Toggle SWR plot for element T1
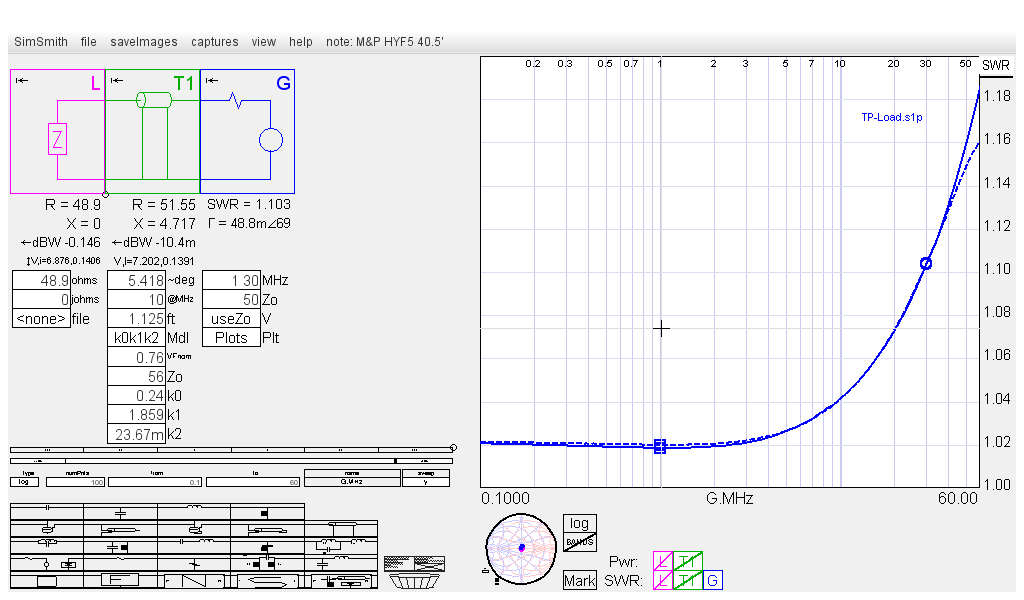This screenshot has height=600, width=1024. coord(688,580)
